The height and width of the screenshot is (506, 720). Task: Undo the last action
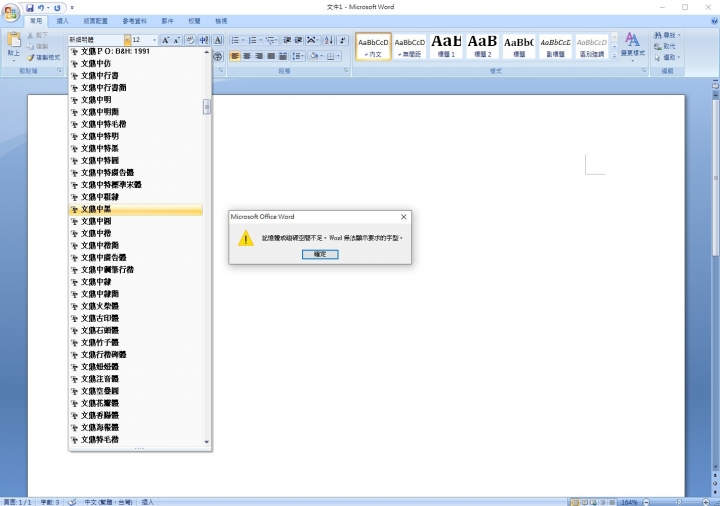[x=41, y=8]
